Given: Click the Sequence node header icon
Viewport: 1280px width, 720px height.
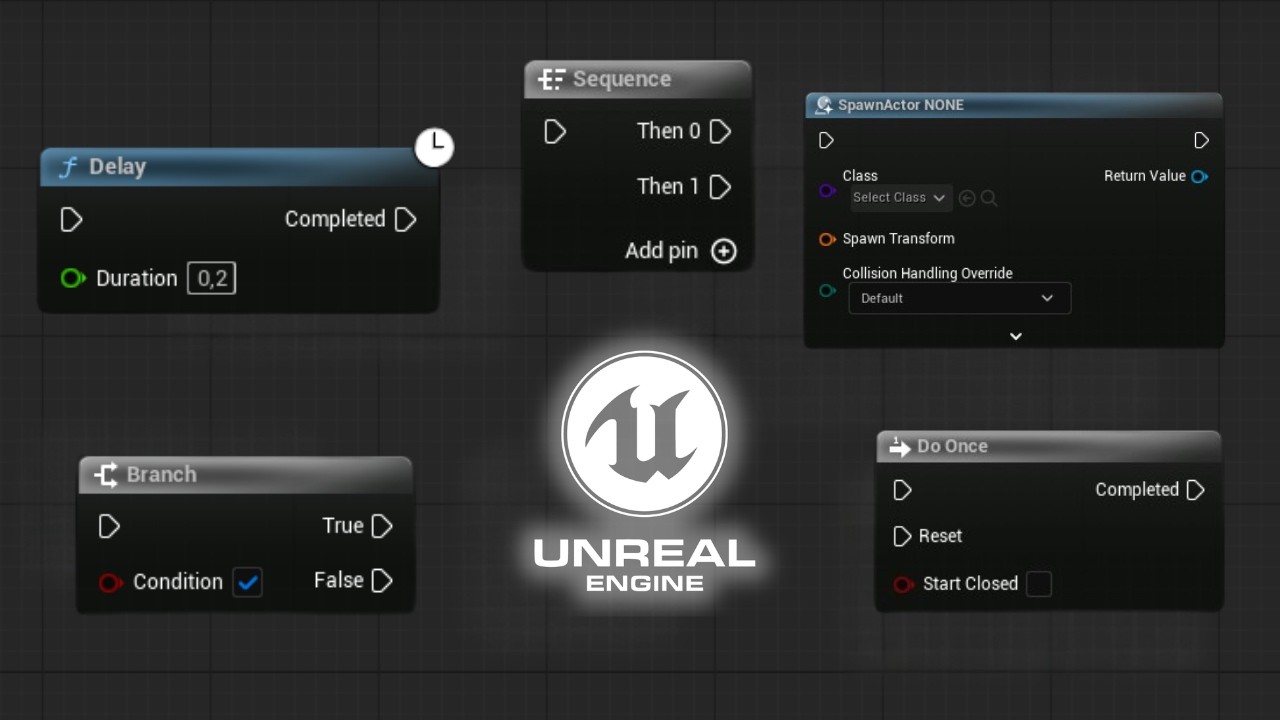Looking at the screenshot, I should [551, 79].
